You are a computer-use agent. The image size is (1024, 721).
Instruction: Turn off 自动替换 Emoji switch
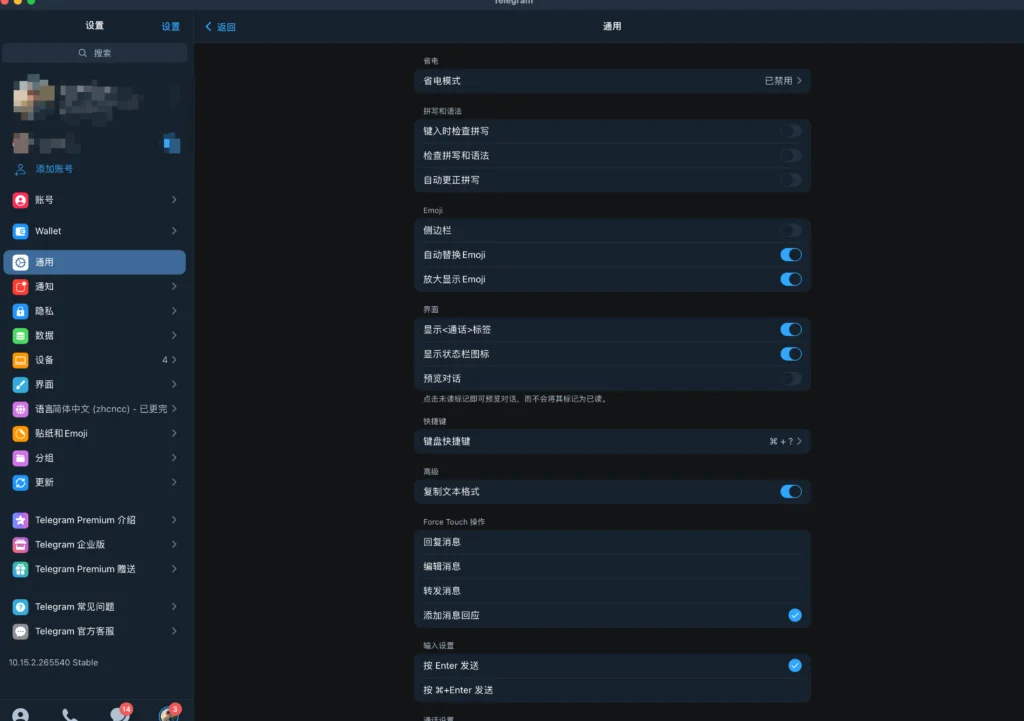click(x=790, y=255)
